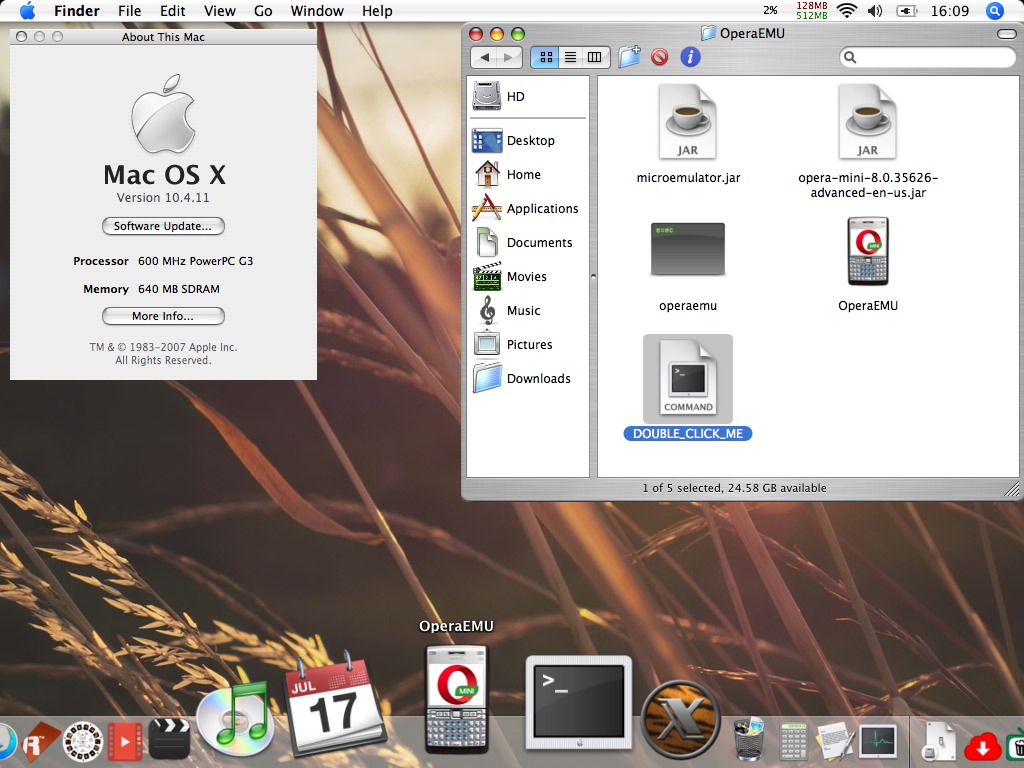Go forward in the OperaEMU Finder window
The width and height of the screenshot is (1024, 768).
(x=509, y=57)
